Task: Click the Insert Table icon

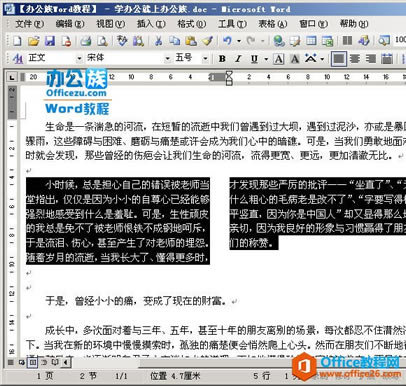Action: (x=311, y=41)
